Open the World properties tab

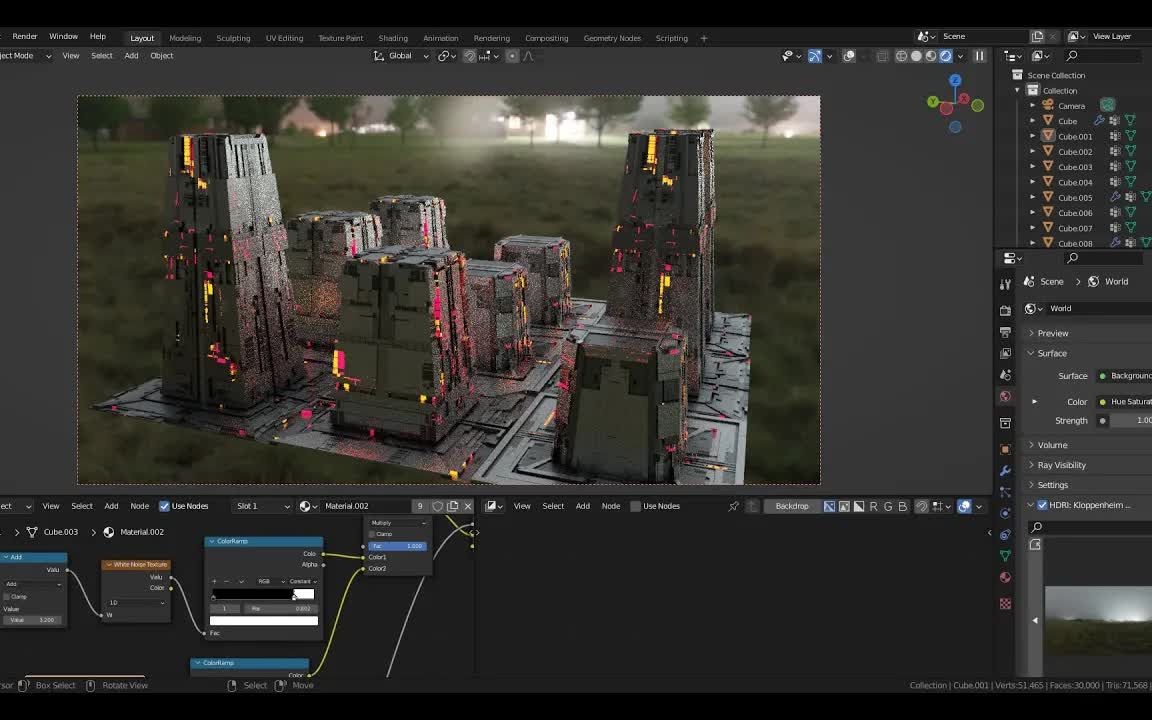click(x=1005, y=397)
